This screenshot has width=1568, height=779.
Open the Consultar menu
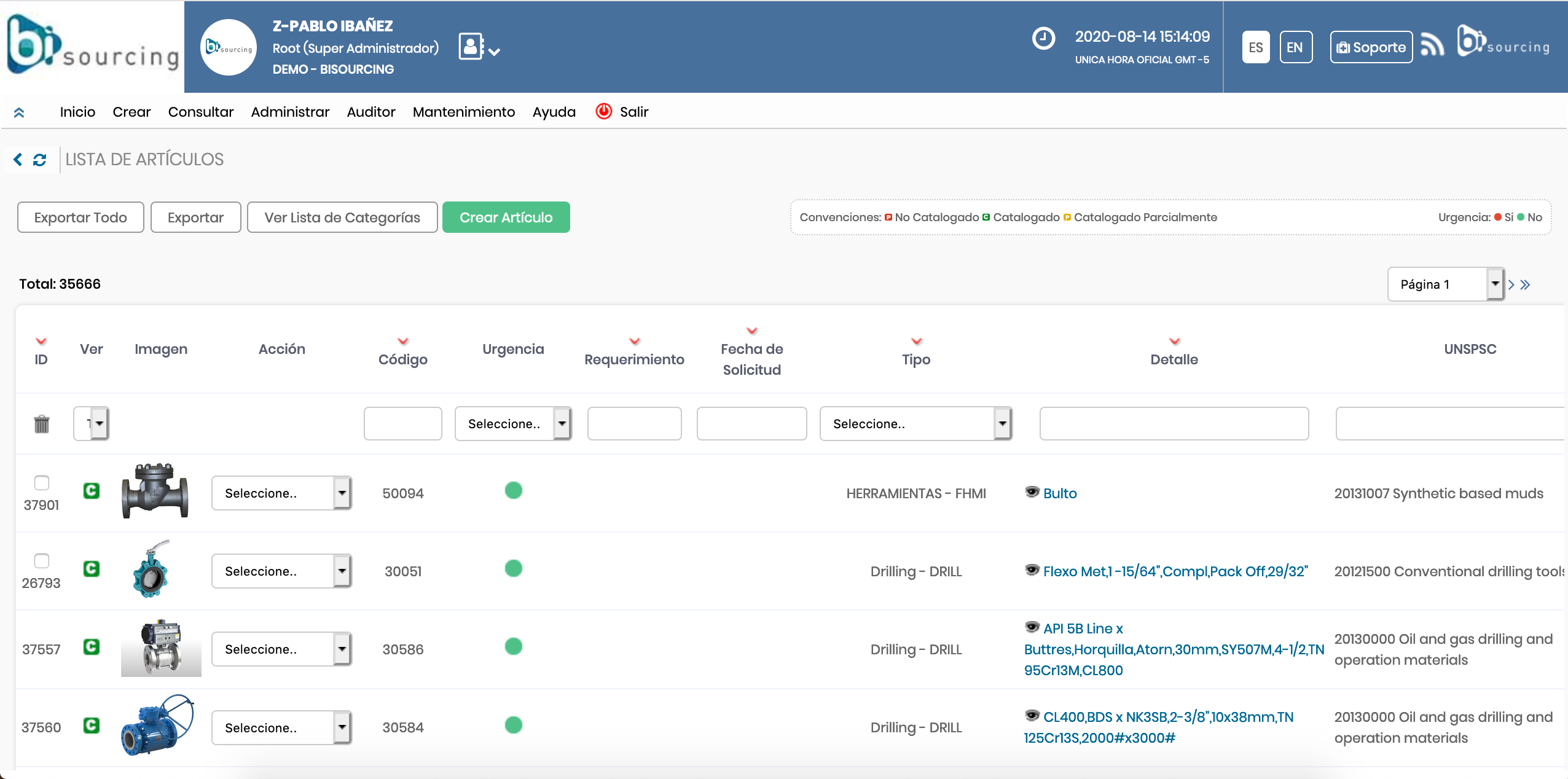click(201, 112)
